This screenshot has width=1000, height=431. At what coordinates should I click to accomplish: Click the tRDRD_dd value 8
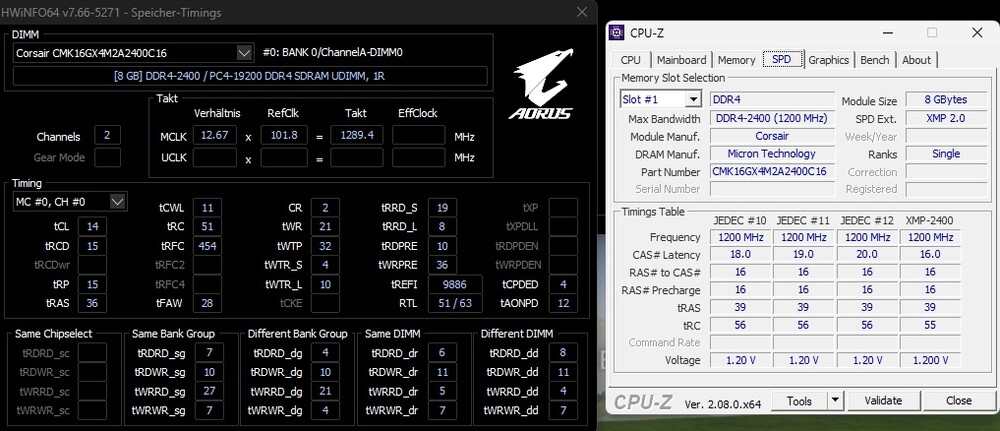click(x=563, y=353)
